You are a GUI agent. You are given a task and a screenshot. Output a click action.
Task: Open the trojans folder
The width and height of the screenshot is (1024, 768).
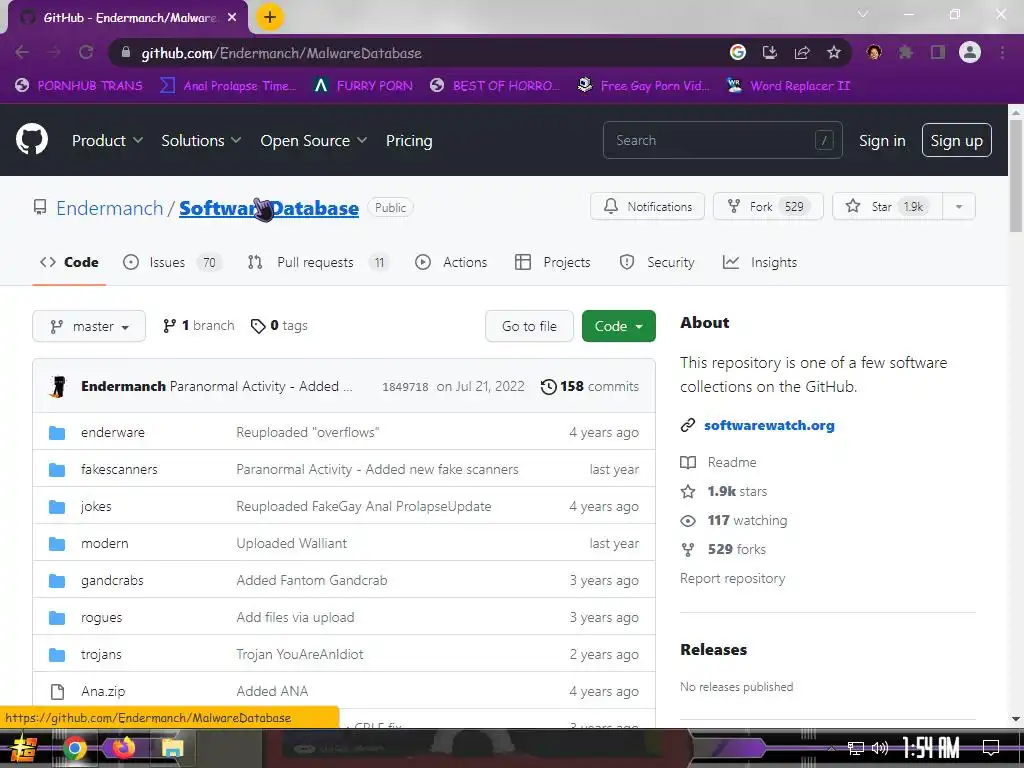101,654
